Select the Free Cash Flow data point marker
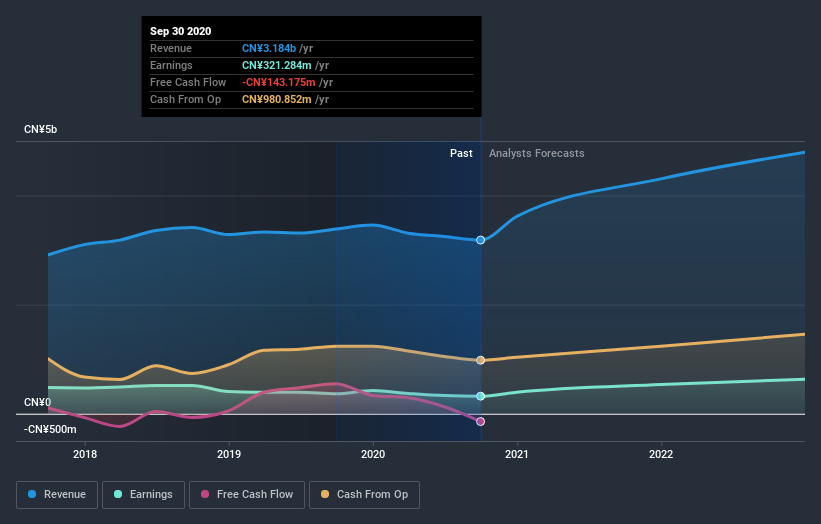The image size is (821, 524). (480, 421)
